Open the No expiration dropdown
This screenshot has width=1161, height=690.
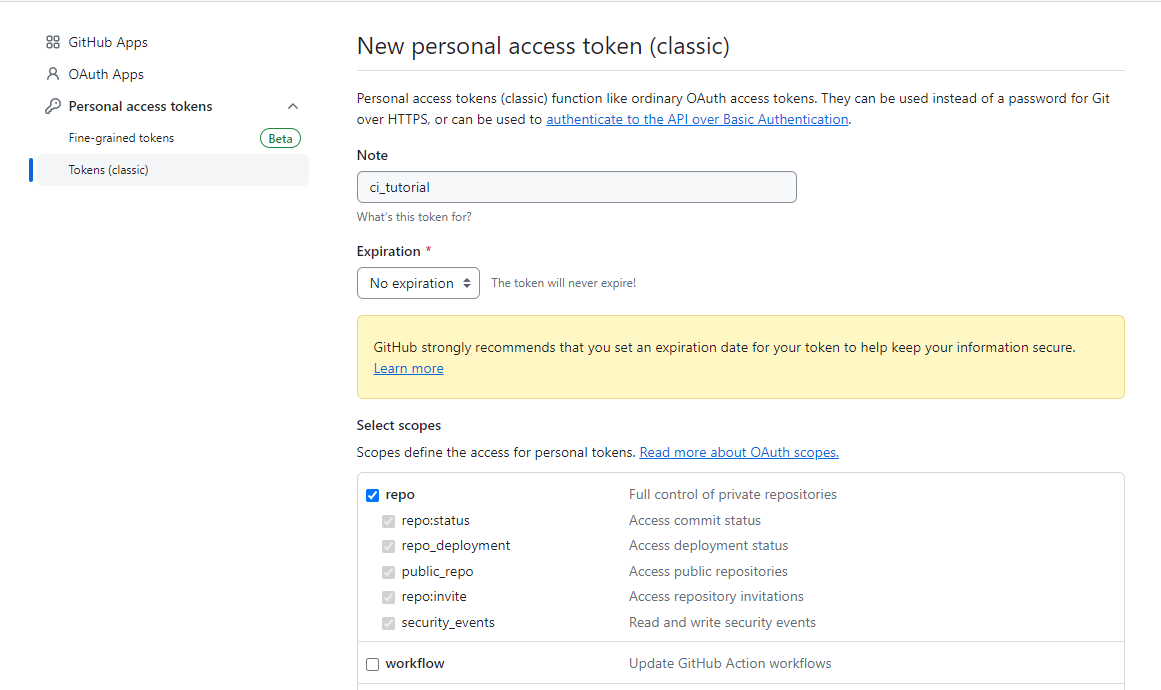pos(418,283)
